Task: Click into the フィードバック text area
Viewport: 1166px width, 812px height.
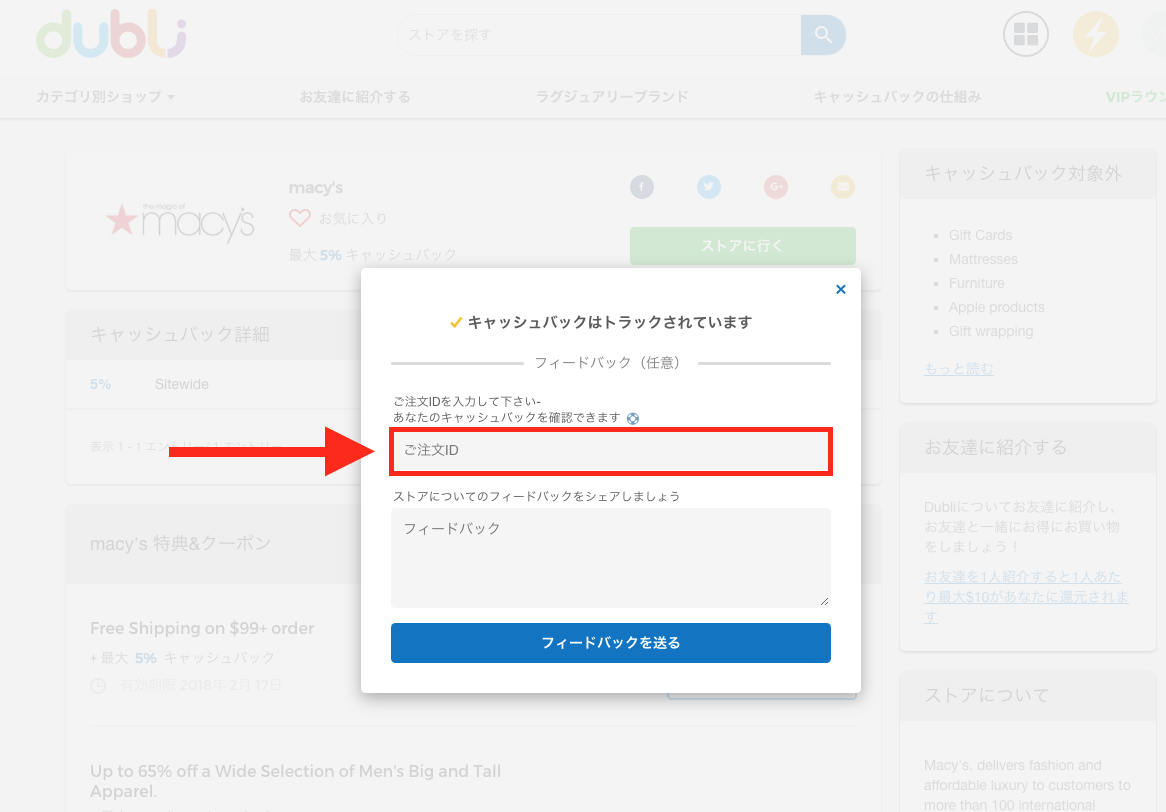Action: [x=610, y=557]
